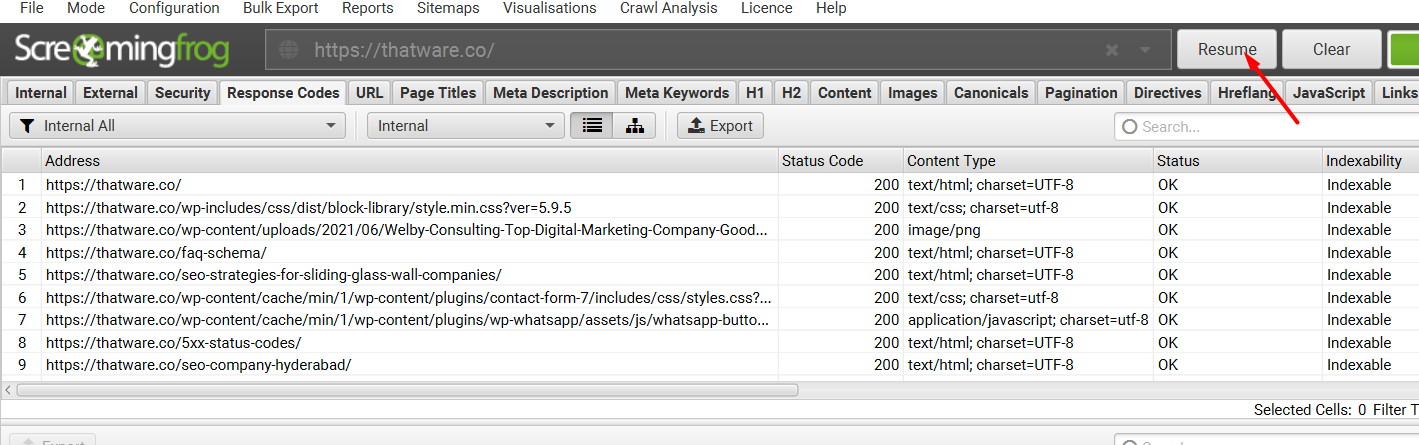Open the Directives tab
Screen dimensions: 1419x445
pyautogui.click(x=1167, y=93)
